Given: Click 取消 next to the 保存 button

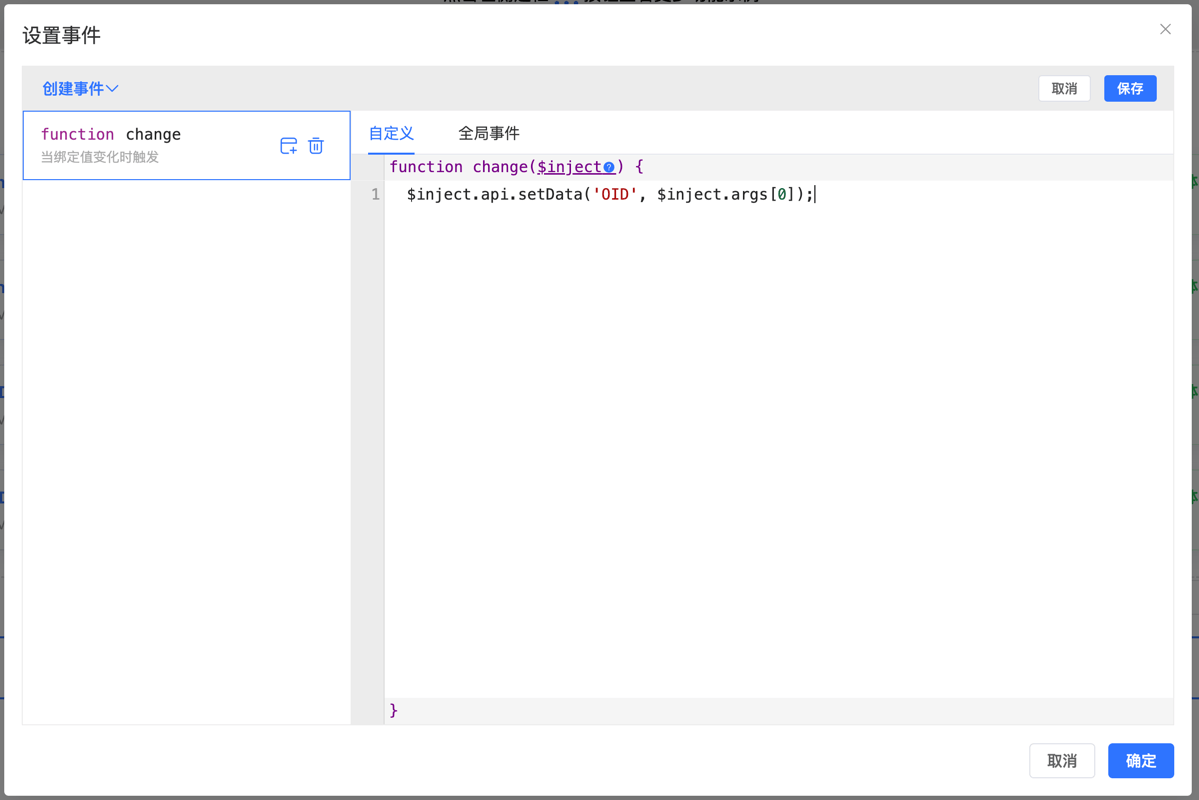Looking at the screenshot, I should (1064, 89).
